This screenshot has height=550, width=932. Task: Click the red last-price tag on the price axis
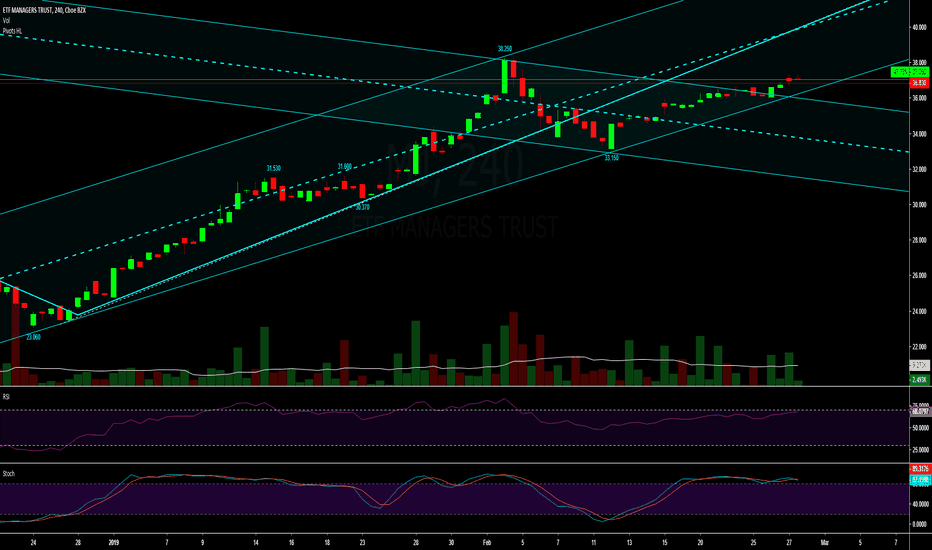(x=919, y=83)
